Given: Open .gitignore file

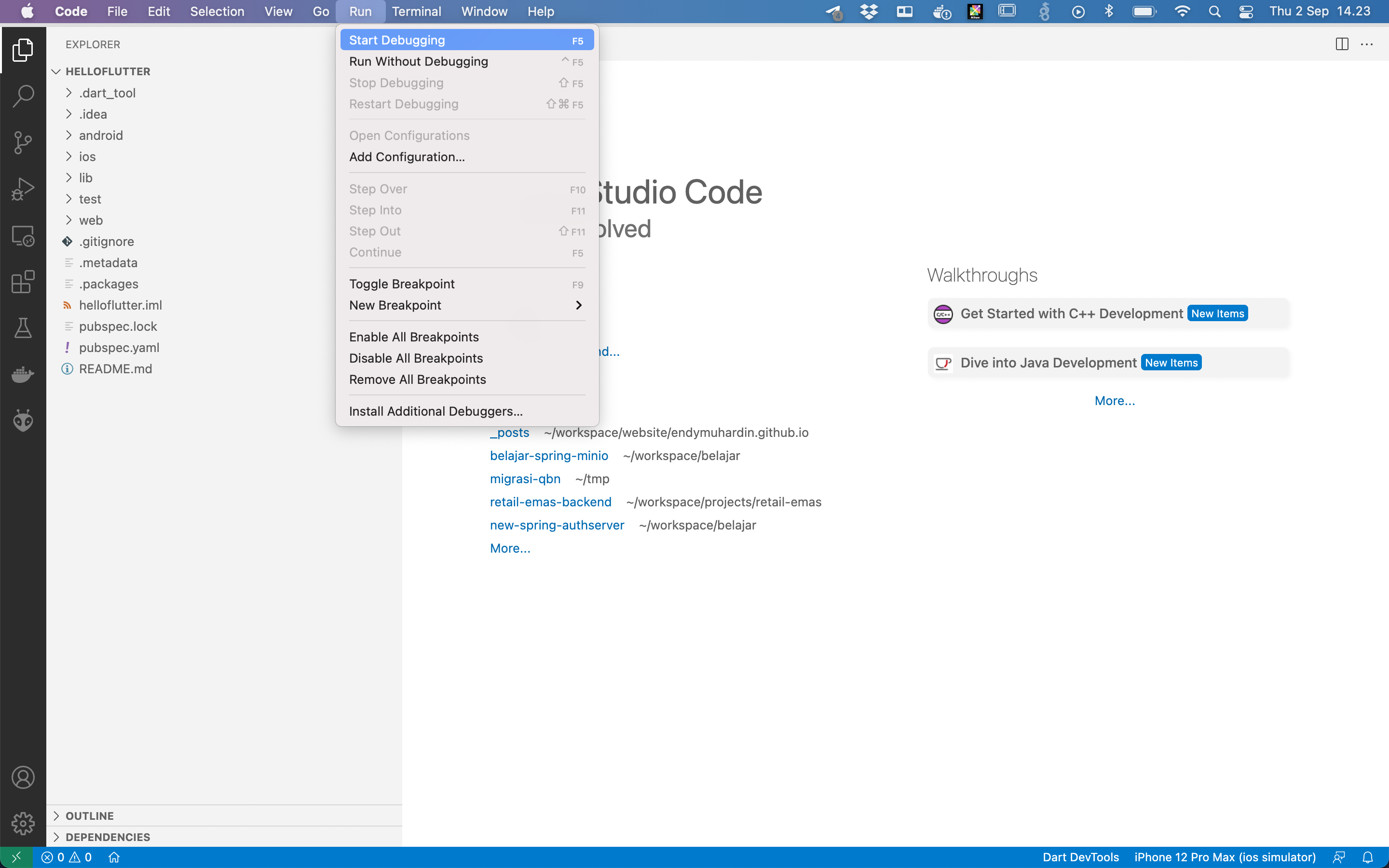Looking at the screenshot, I should click(x=106, y=242).
